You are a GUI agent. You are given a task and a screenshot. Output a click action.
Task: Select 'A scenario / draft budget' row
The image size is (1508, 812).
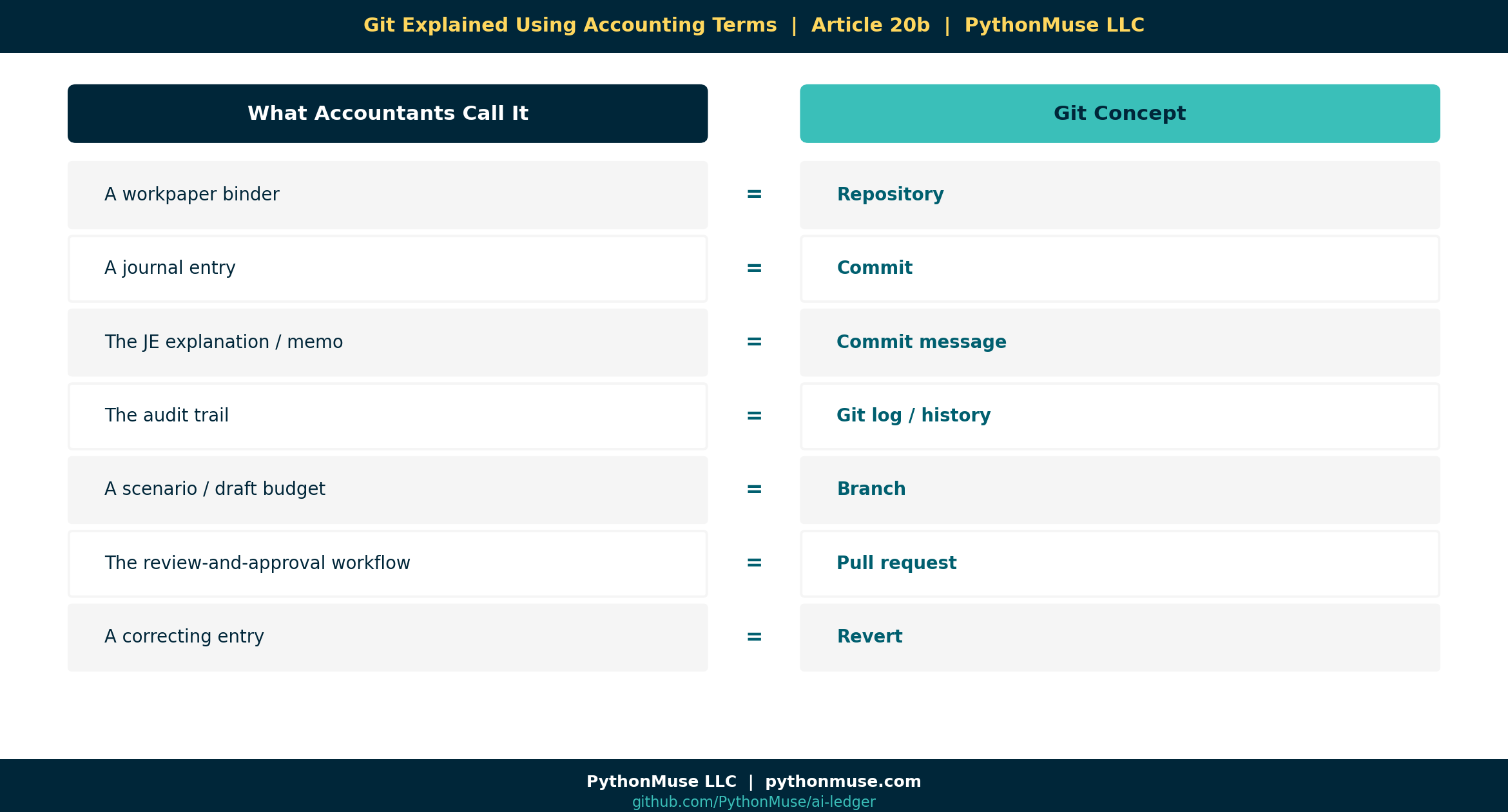click(387, 490)
